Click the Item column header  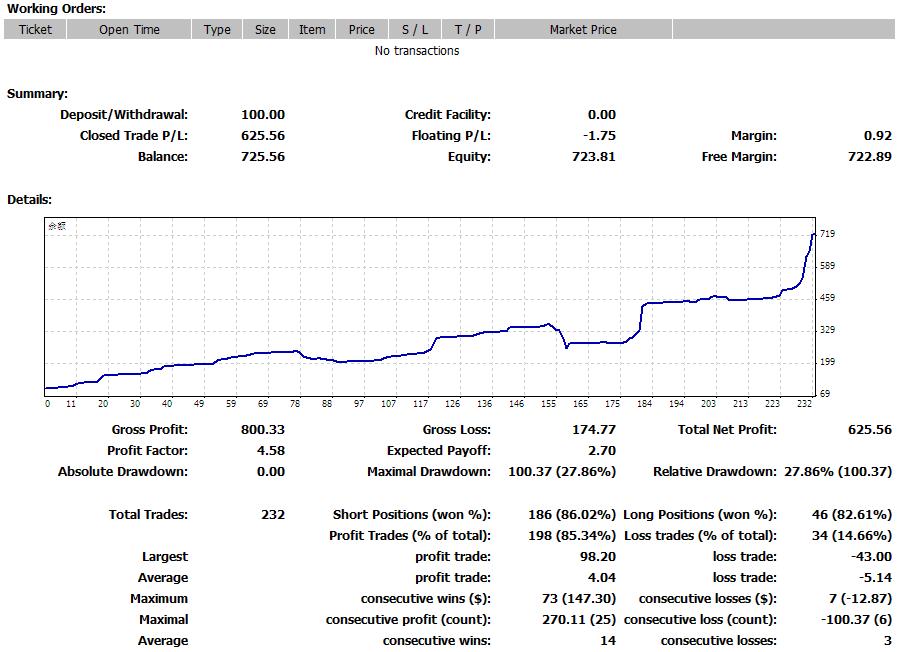pyautogui.click(x=312, y=30)
